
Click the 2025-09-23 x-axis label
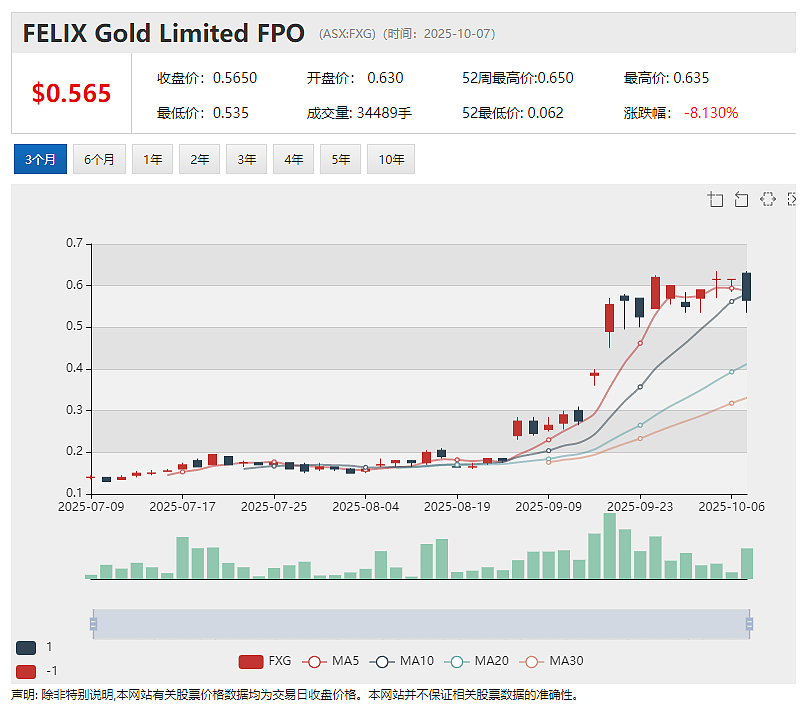(x=640, y=507)
